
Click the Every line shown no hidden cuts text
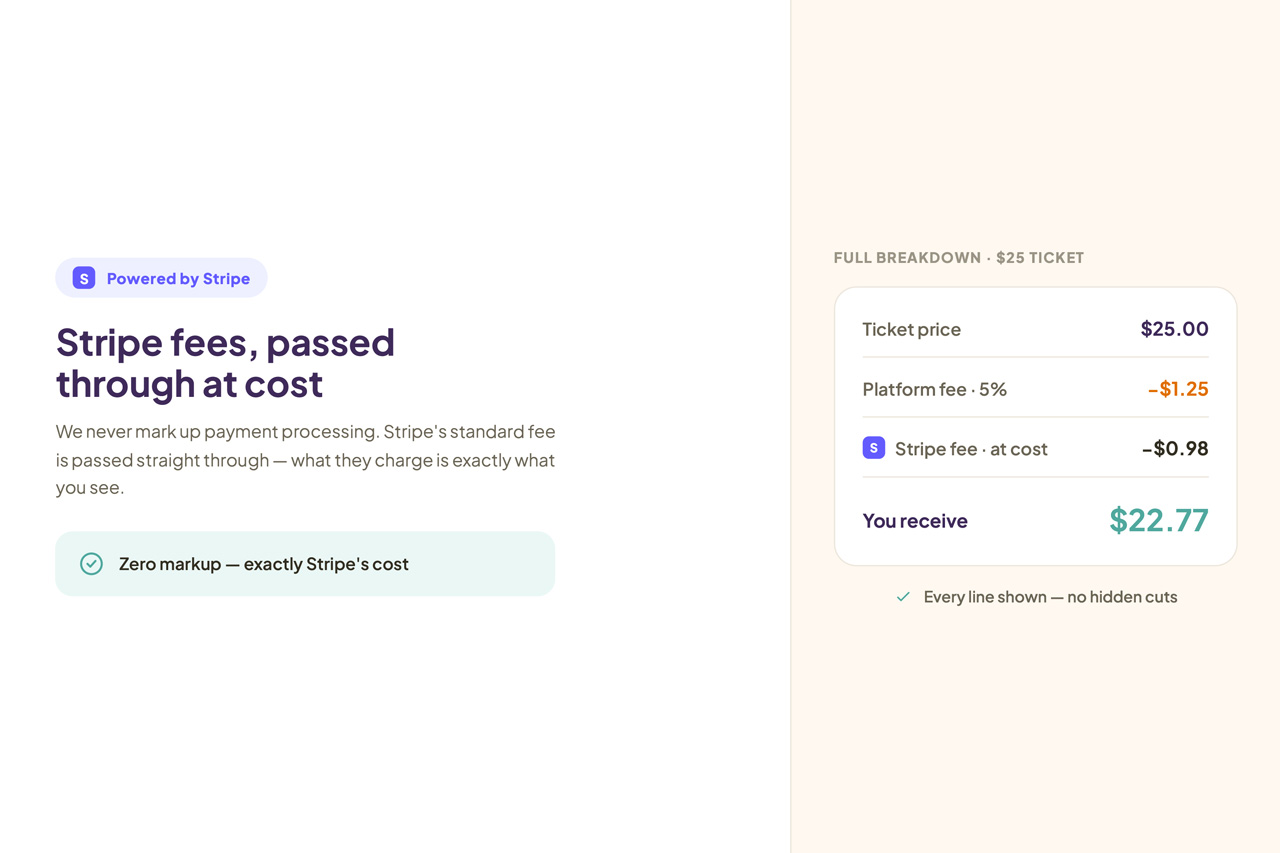tap(1051, 597)
